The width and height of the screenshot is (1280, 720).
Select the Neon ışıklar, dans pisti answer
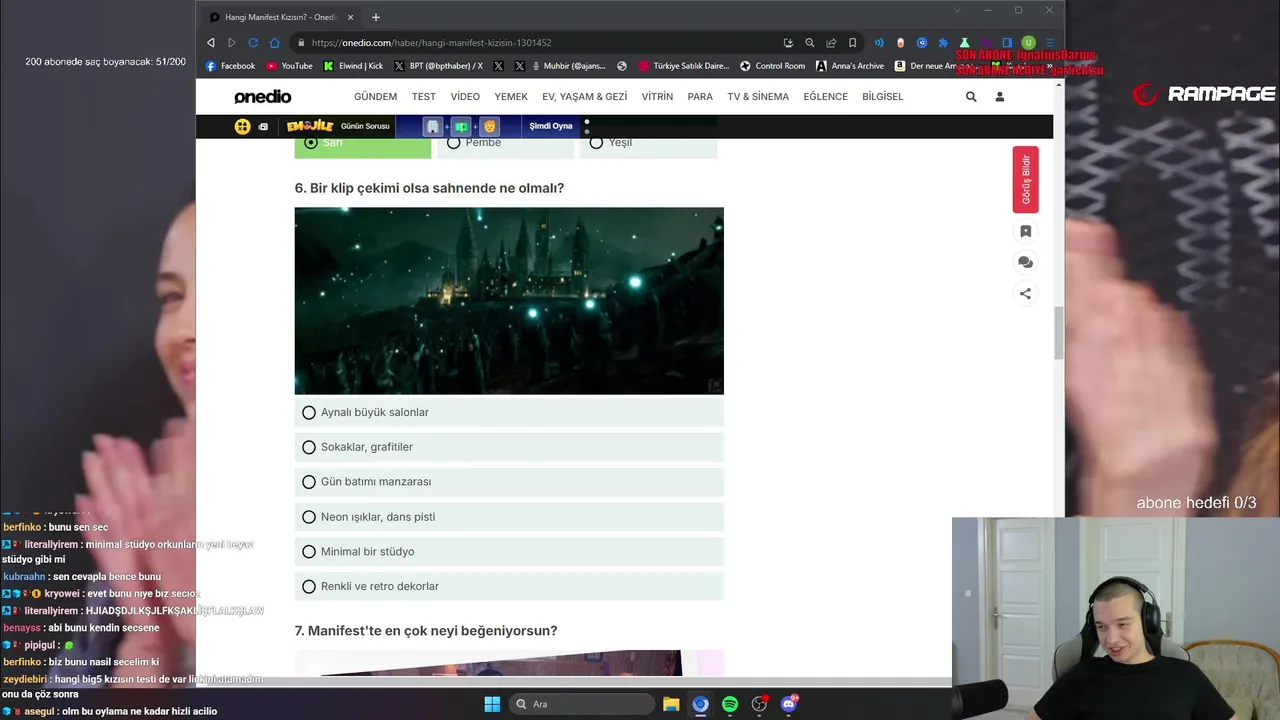(x=509, y=517)
